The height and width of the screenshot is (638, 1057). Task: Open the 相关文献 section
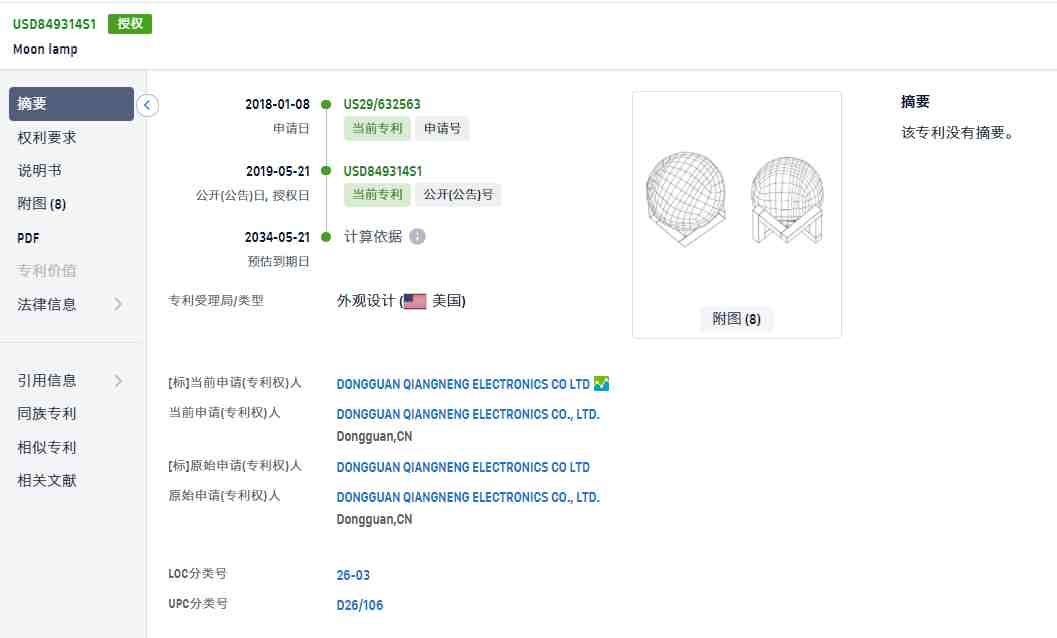point(47,480)
